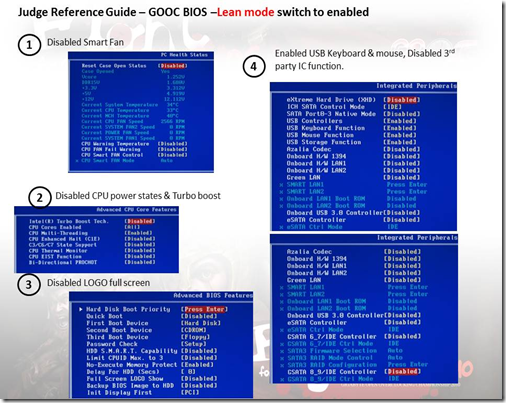Select highlighted GSATA 8_9/IDE Controller setting
This screenshot has height=403, width=506.
[x=354, y=372]
